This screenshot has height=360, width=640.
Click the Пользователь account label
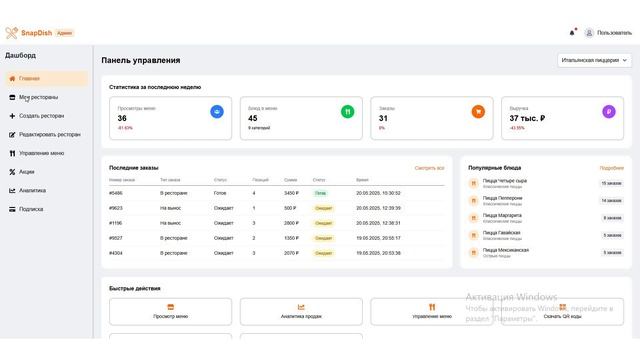[614, 33]
